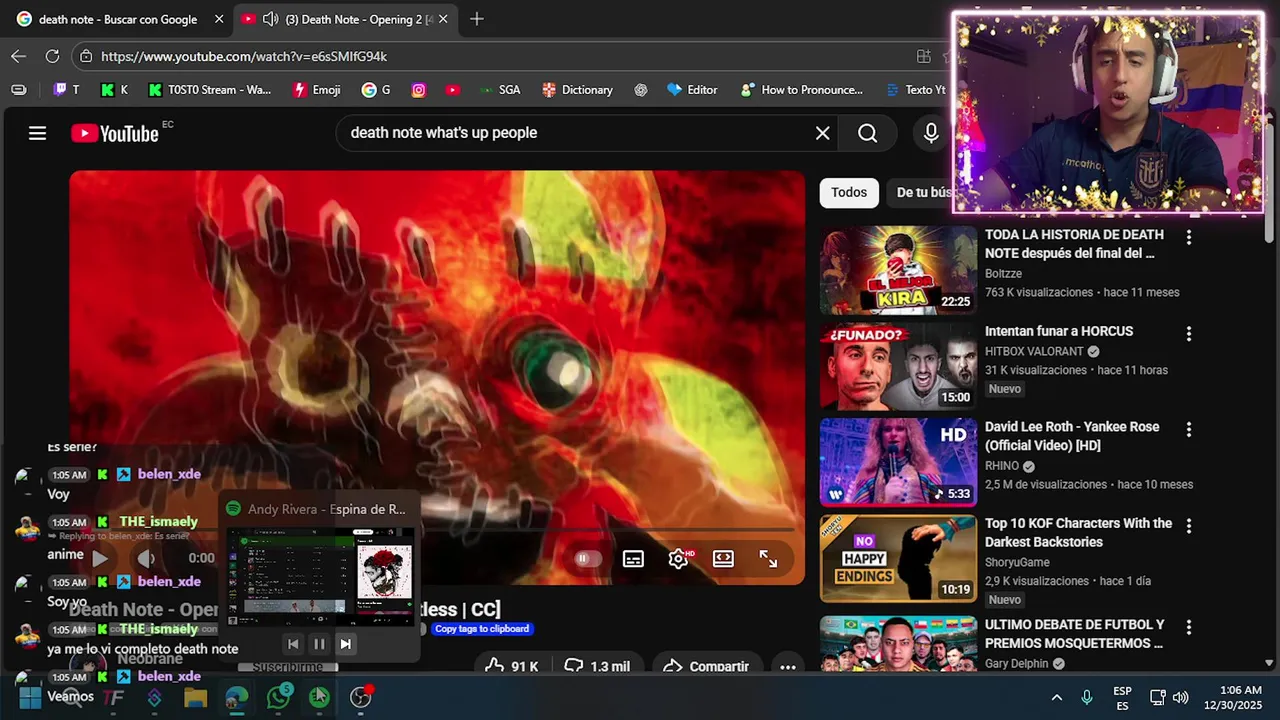Open options for ULTIMO DEBATE DE FUTBOL
1280x720 pixels.
1189,627
